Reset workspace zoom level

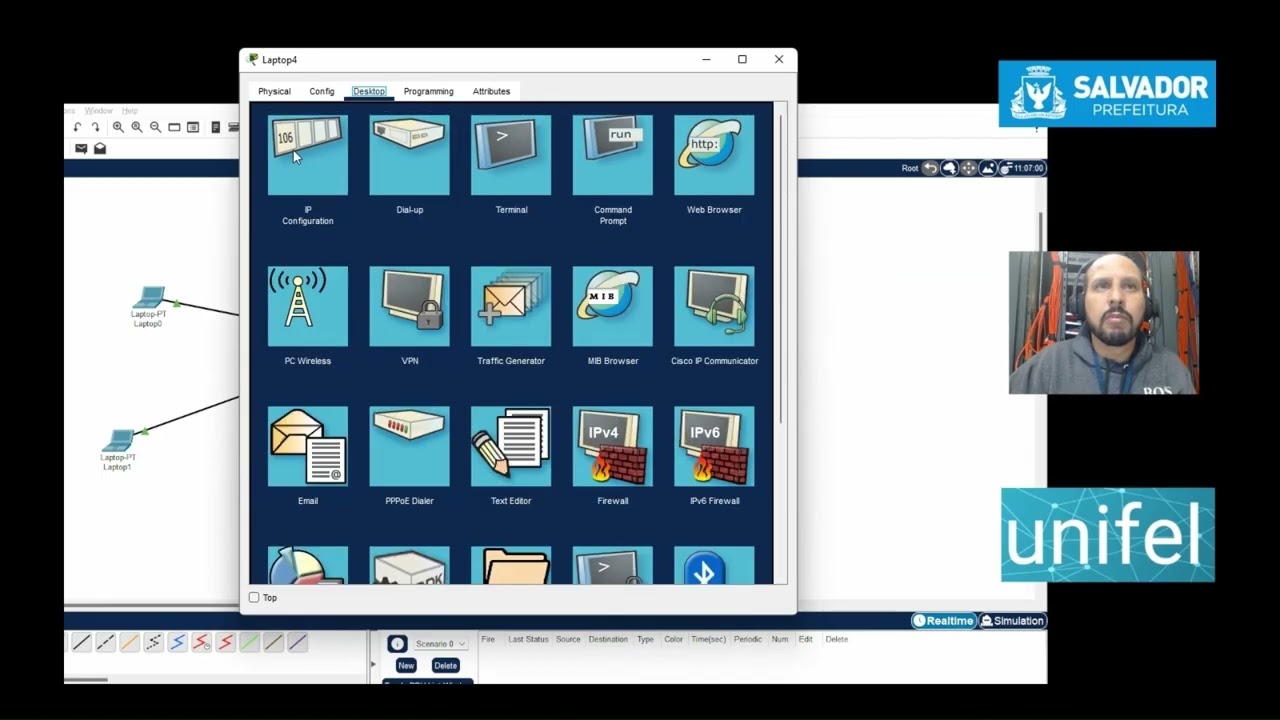pyautogui.click(x=137, y=127)
